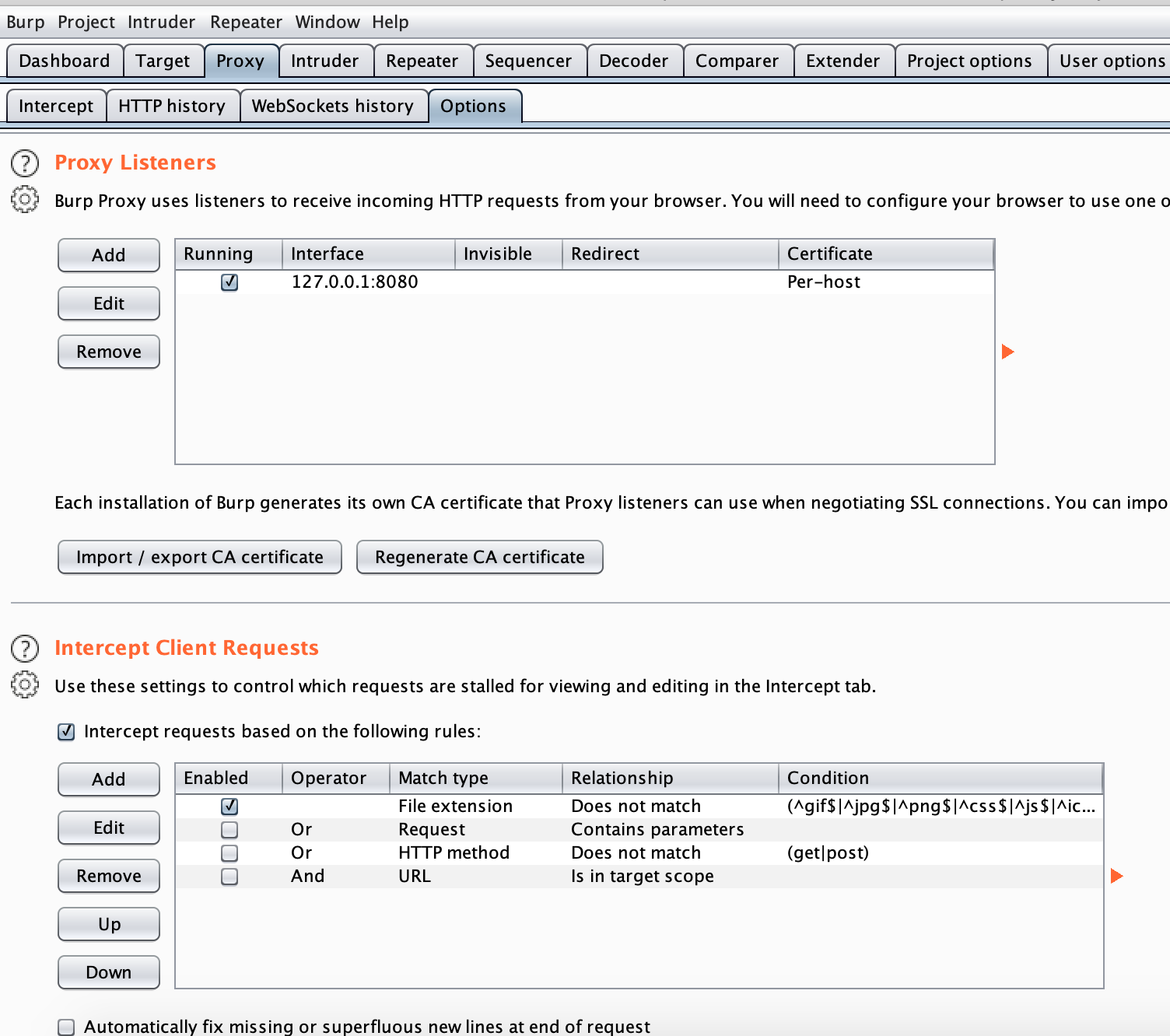
Task: Open Proxy Listeners settings gear
Action: [x=25, y=200]
